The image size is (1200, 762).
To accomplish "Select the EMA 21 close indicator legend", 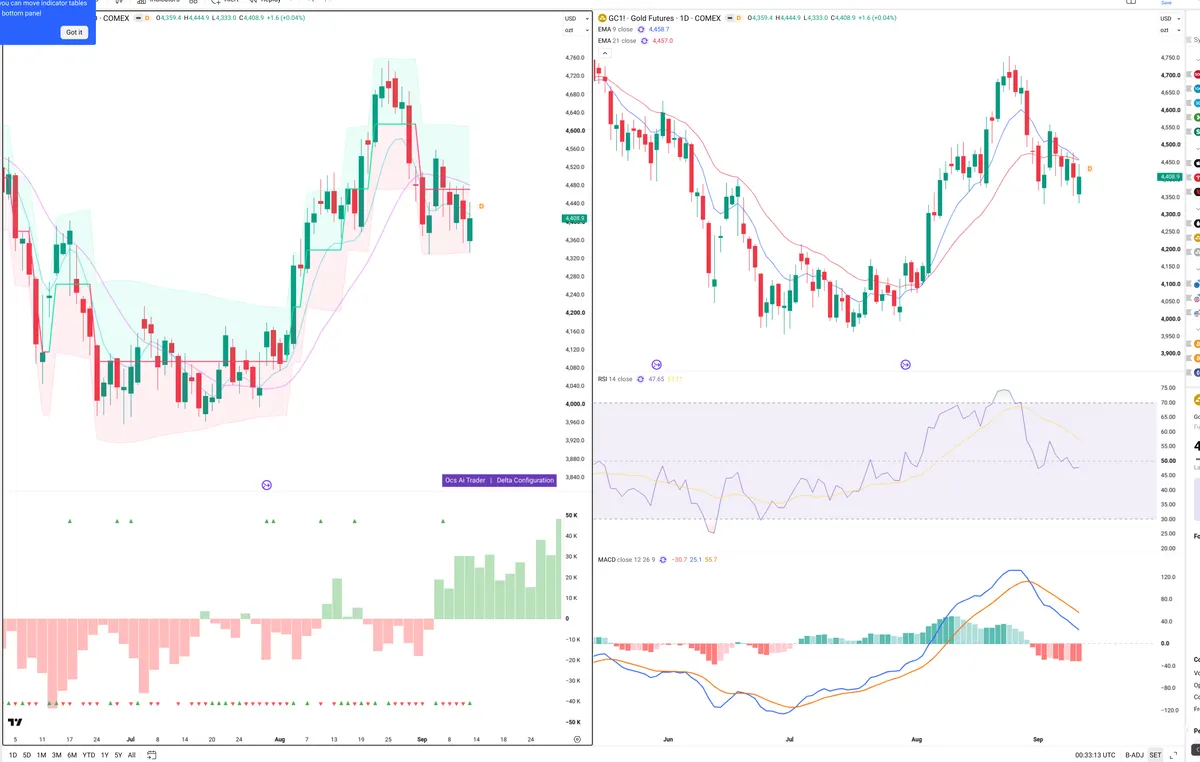I will (x=617, y=41).
